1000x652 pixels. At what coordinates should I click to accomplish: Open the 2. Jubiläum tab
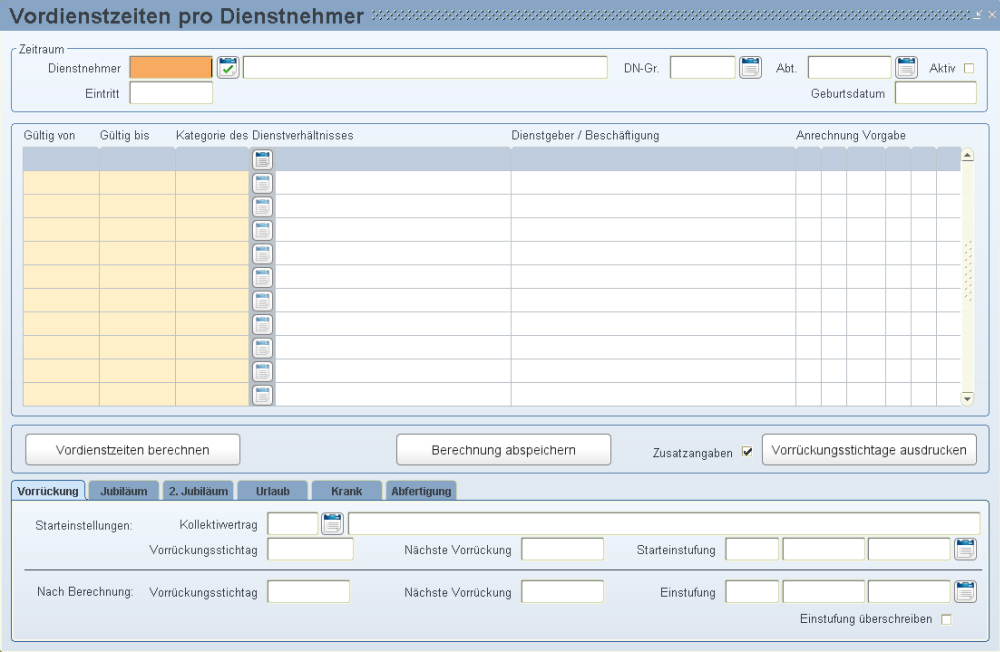tap(198, 491)
